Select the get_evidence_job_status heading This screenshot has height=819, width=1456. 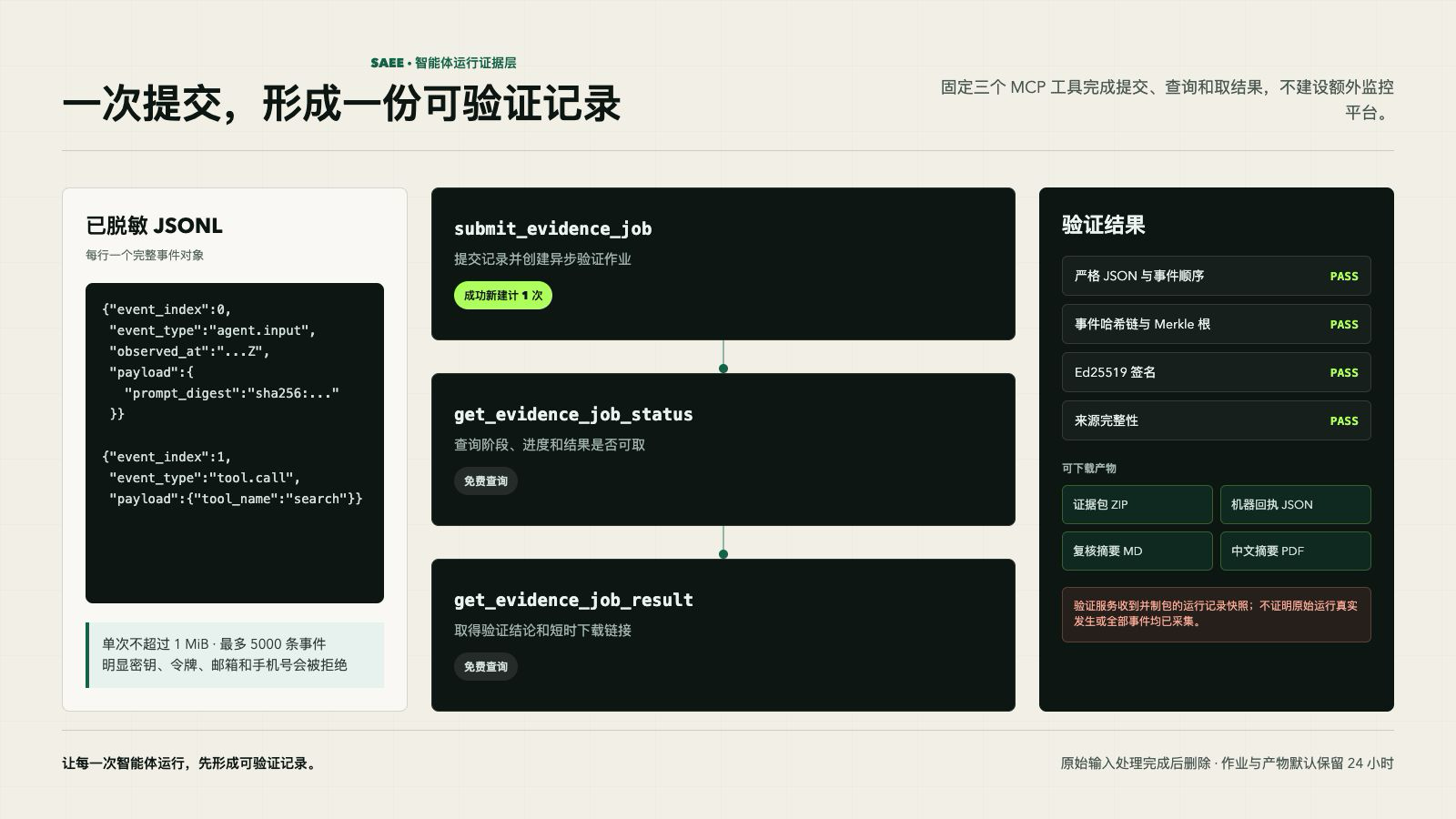(573, 414)
